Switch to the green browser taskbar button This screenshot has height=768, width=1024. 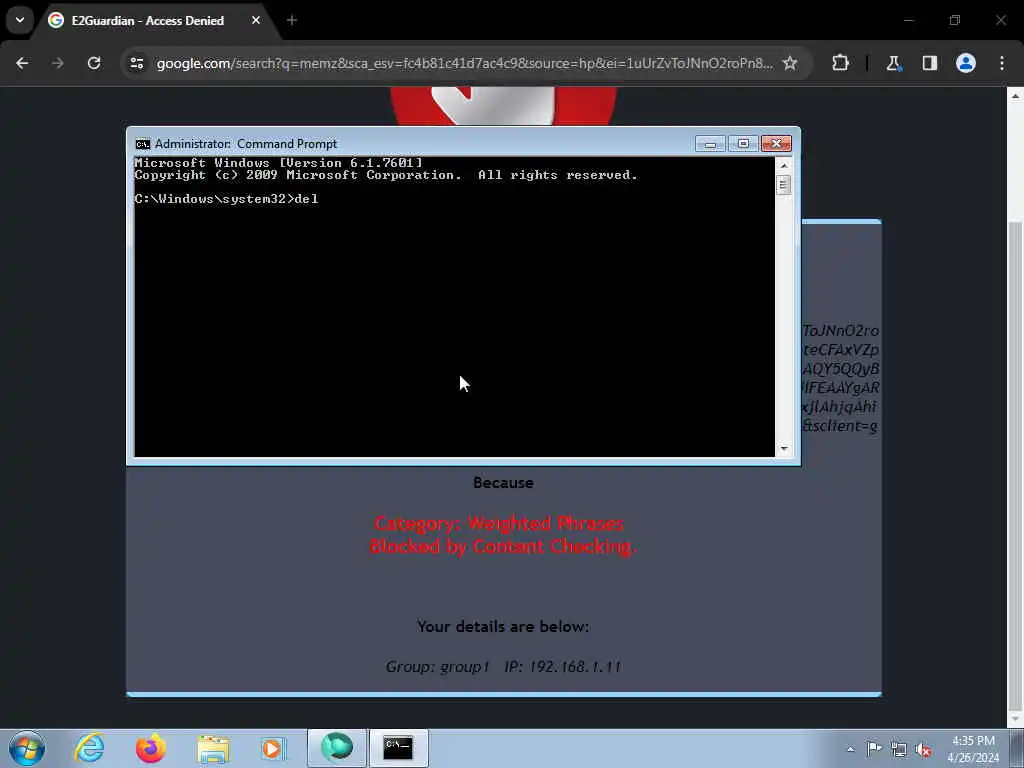(337, 748)
